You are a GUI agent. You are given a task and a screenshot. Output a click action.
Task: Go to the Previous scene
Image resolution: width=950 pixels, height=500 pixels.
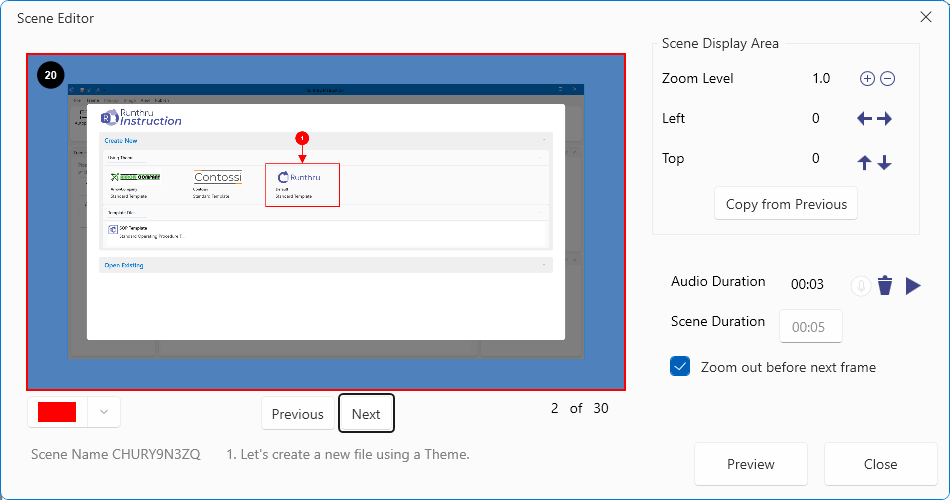click(x=298, y=414)
